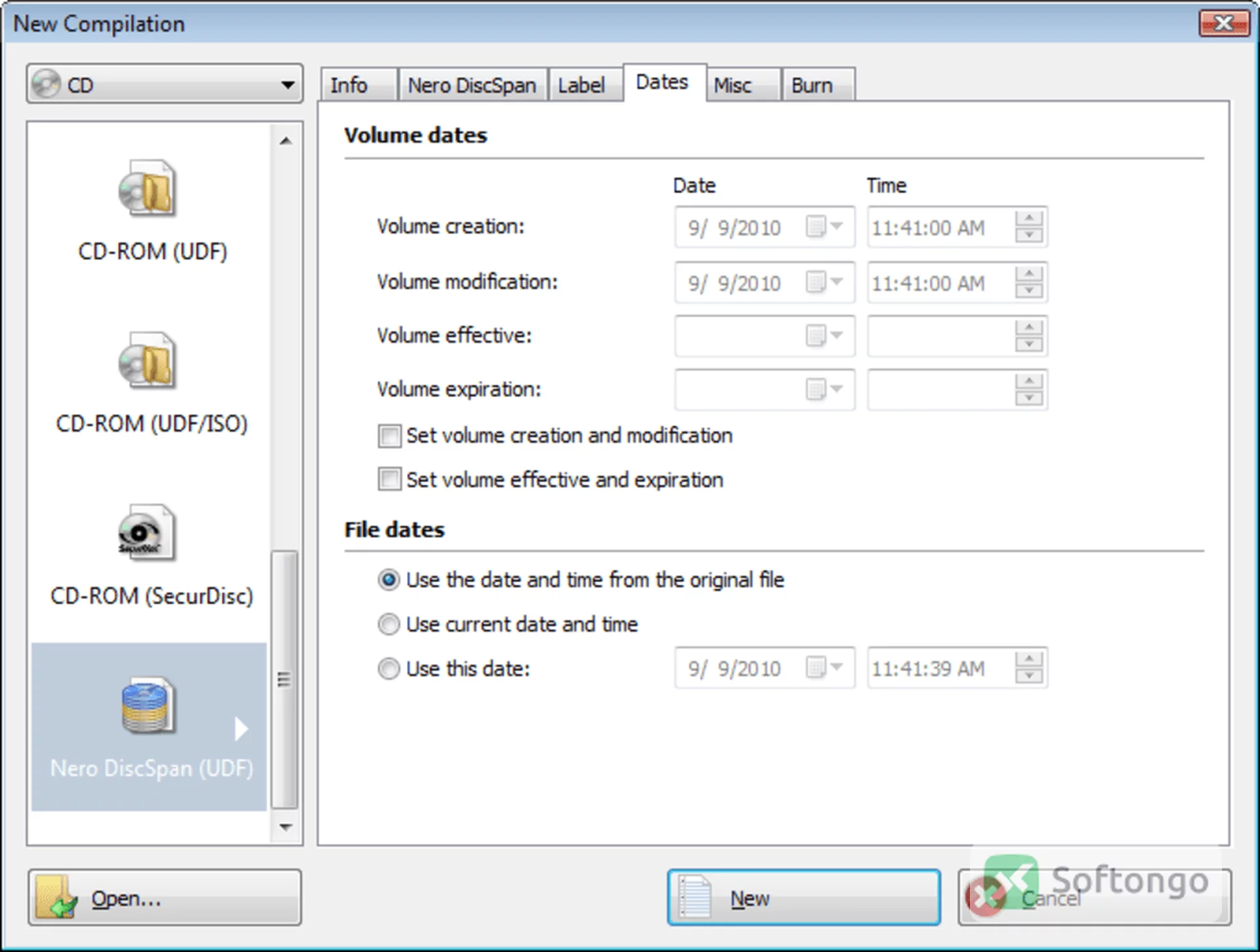Screen dimensions: 1260x952
Task: Switch to the Nero DiscSpan tab
Action: [x=472, y=85]
